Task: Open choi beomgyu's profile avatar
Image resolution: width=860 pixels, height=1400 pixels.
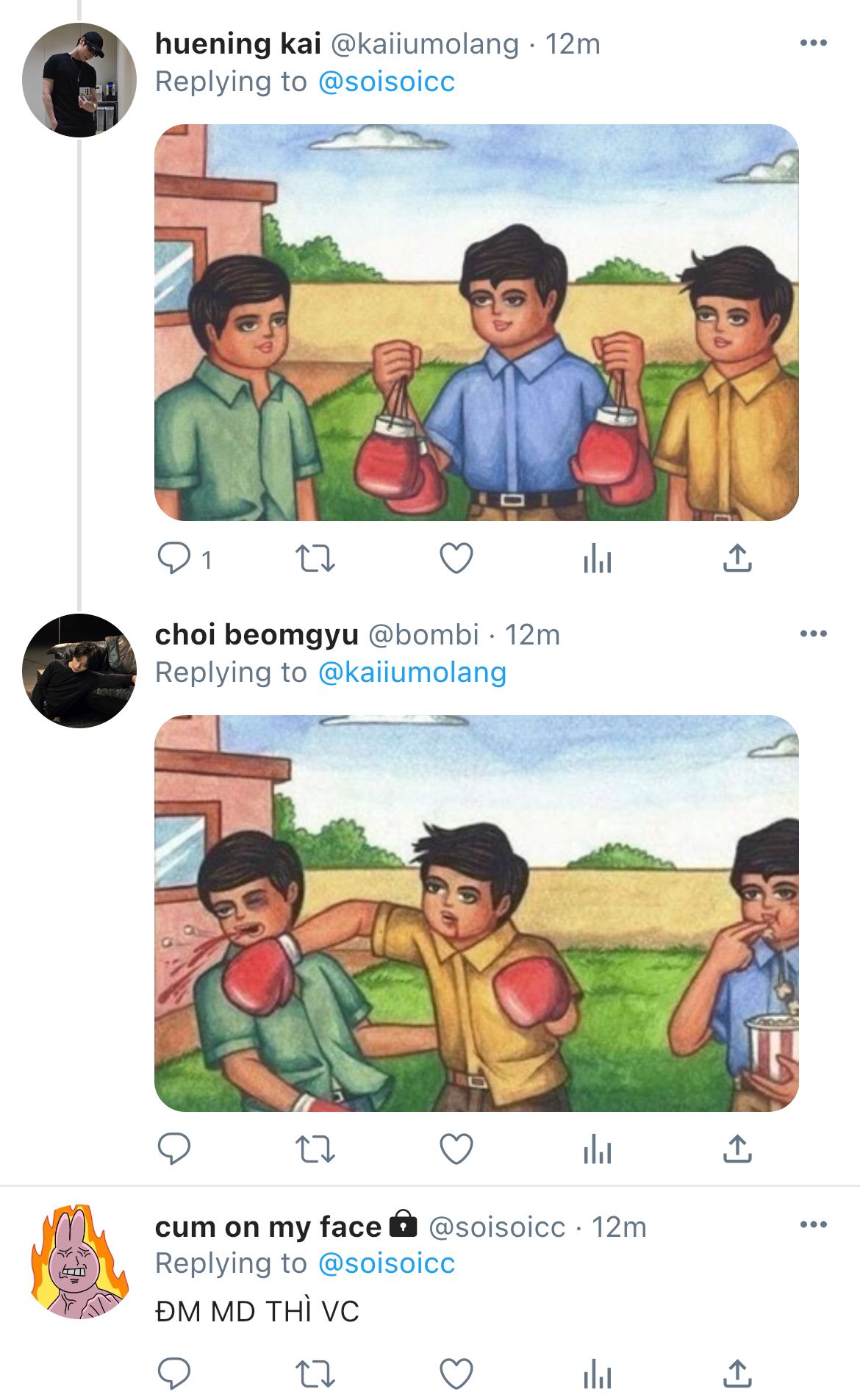Action: (79, 671)
